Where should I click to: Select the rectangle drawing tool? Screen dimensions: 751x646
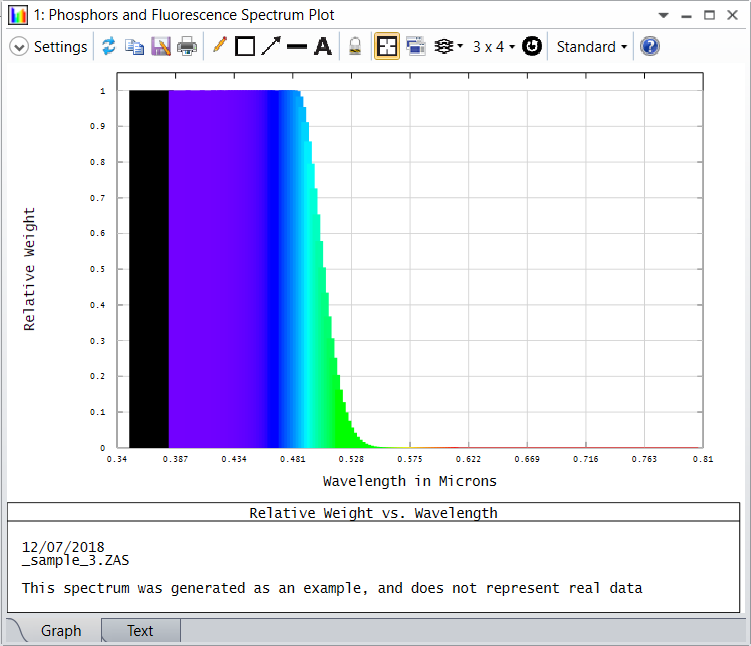pos(245,46)
